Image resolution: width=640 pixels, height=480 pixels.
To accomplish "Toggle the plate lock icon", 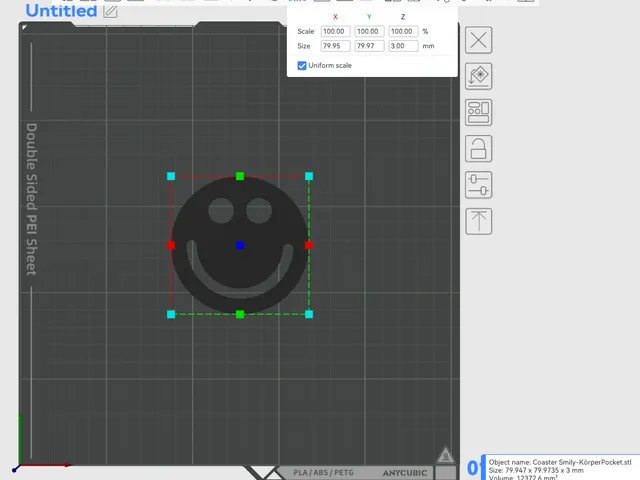I will coord(478,149).
